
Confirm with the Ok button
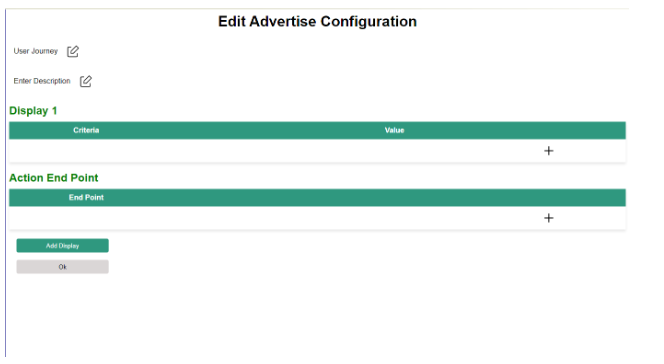pyautogui.click(x=63, y=267)
